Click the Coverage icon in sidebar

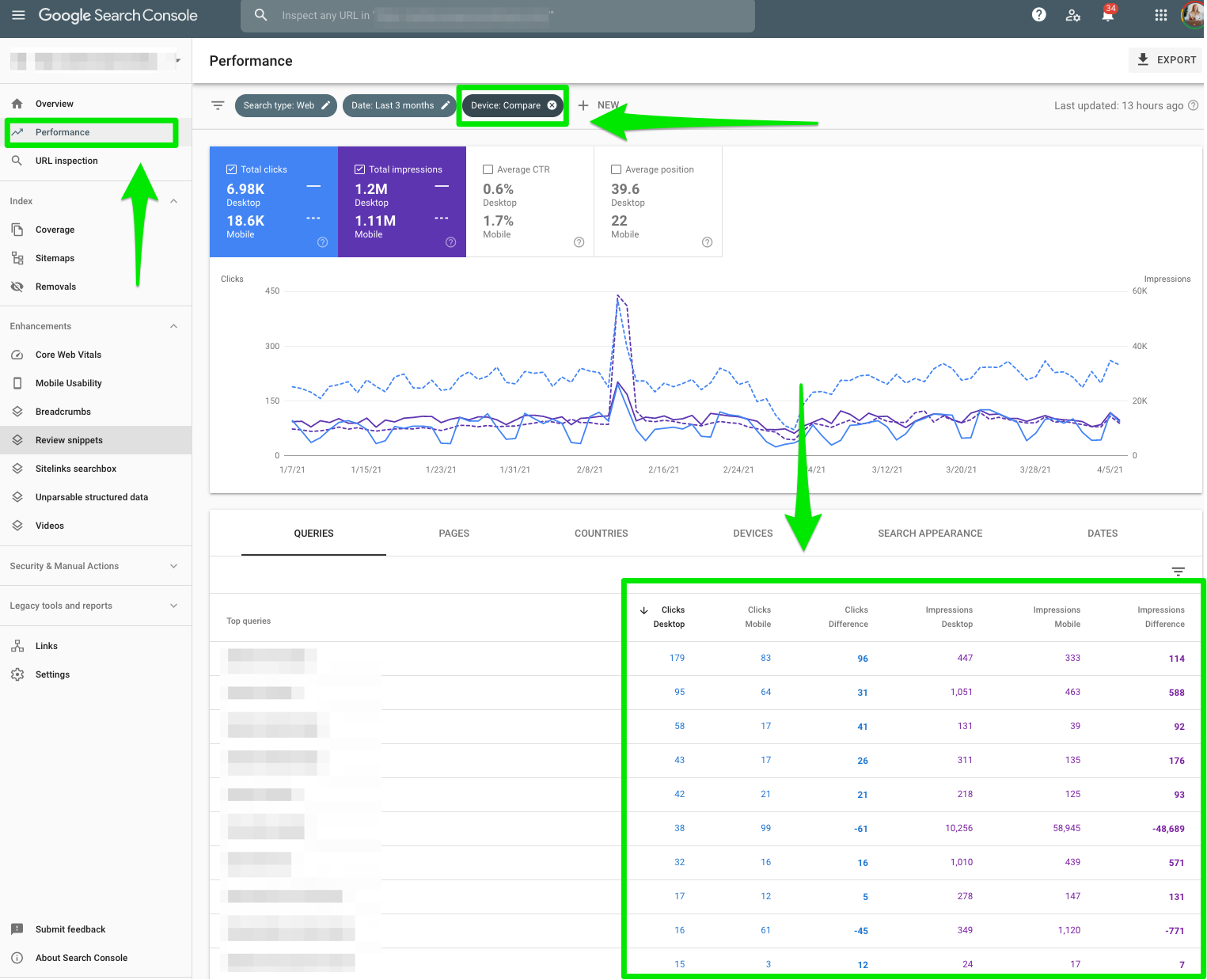point(17,230)
